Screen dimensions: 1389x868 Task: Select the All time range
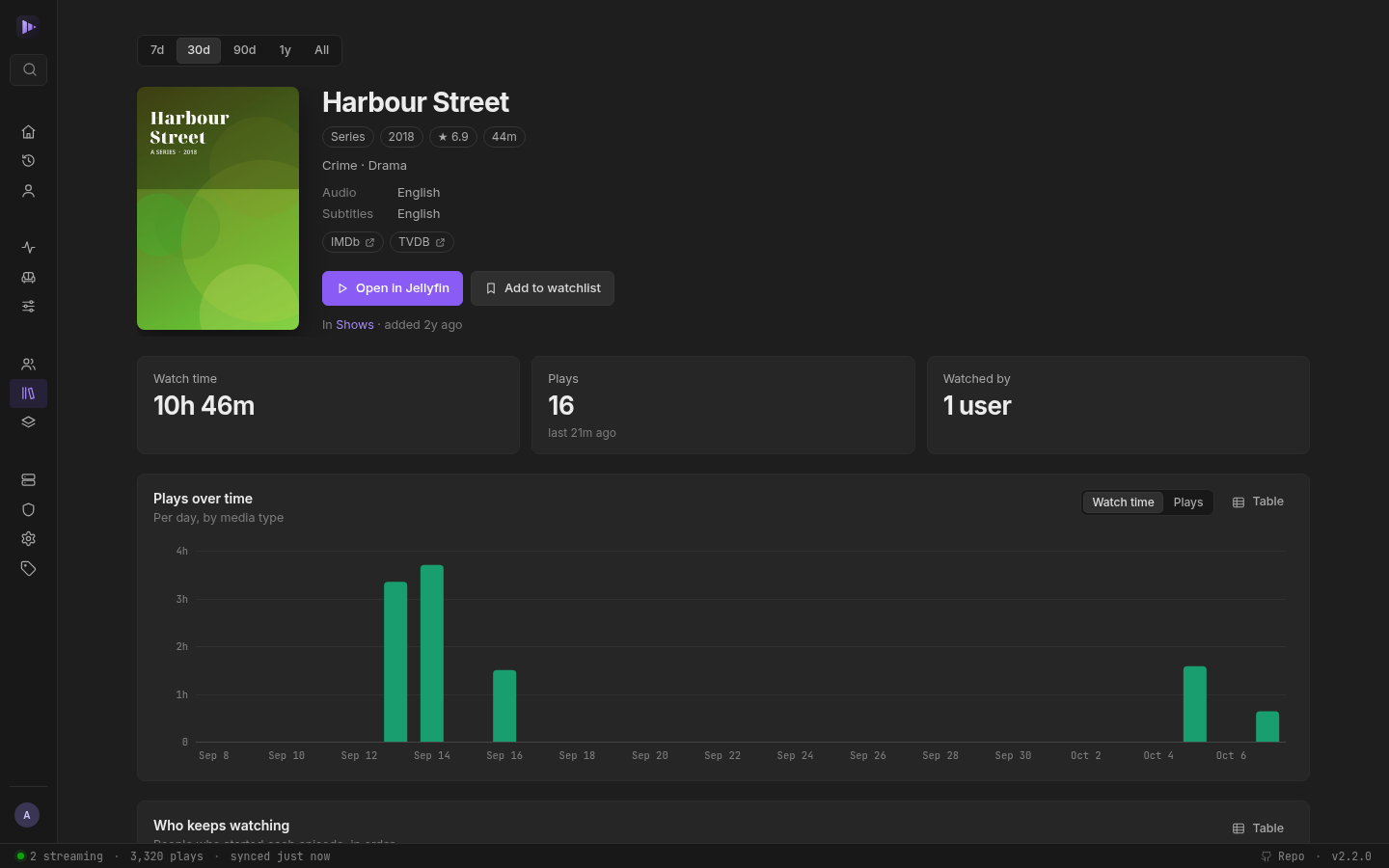coord(322,50)
